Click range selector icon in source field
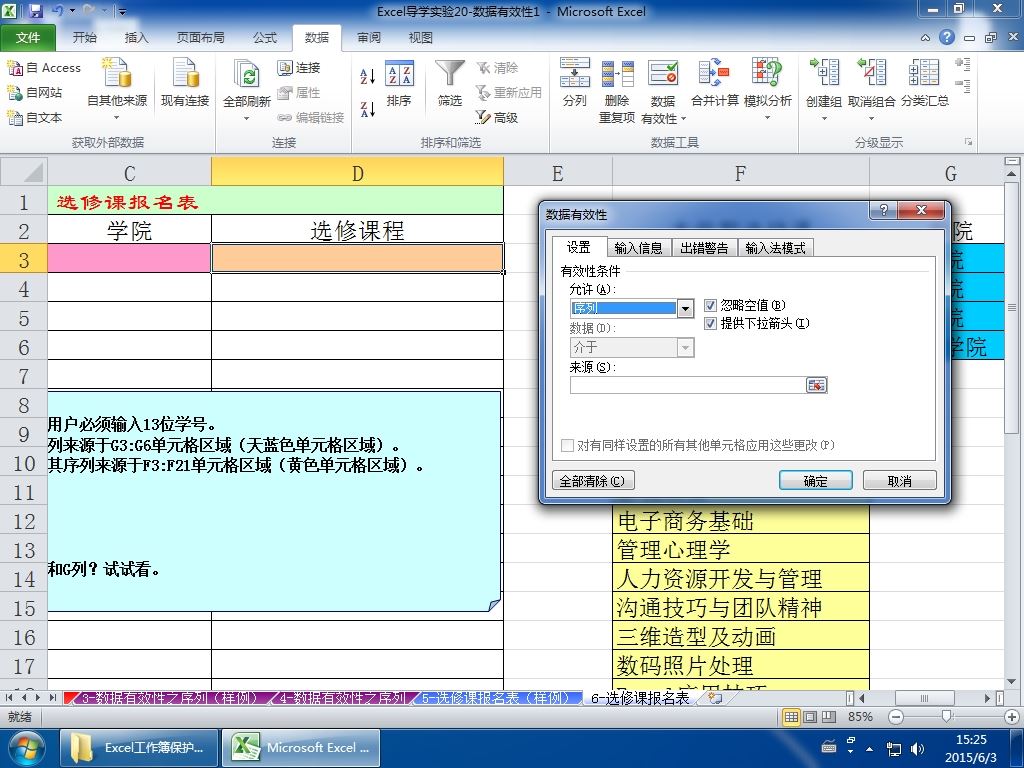 click(x=816, y=385)
